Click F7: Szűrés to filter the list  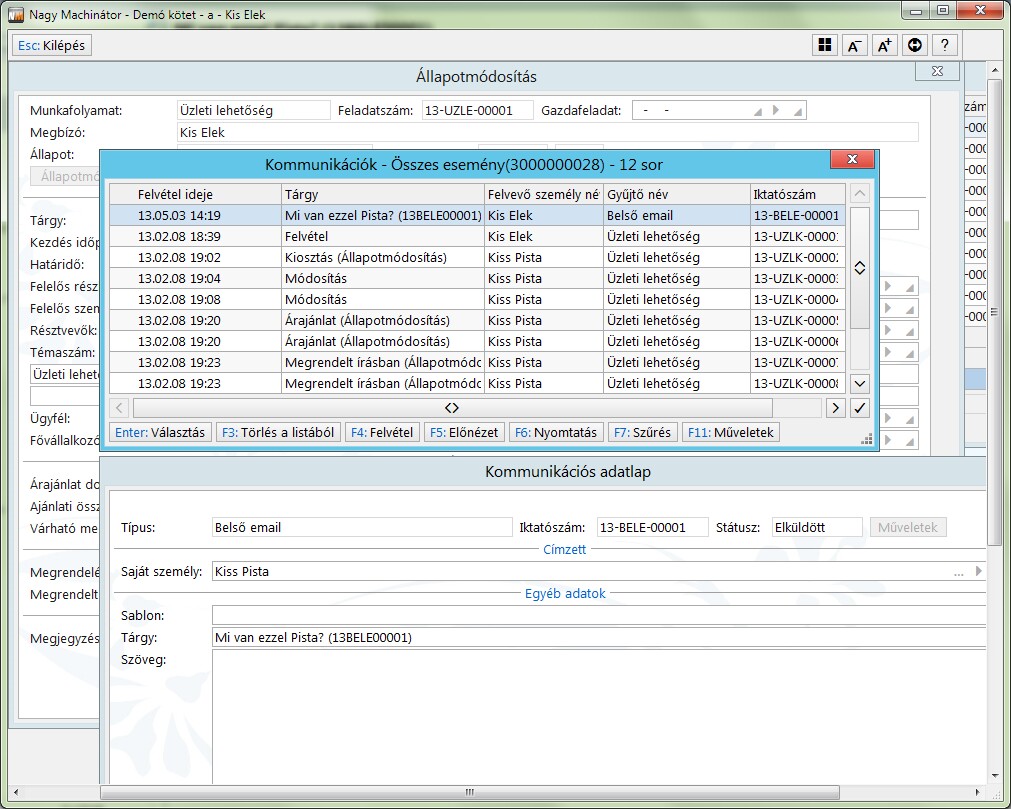tap(643, 433)
